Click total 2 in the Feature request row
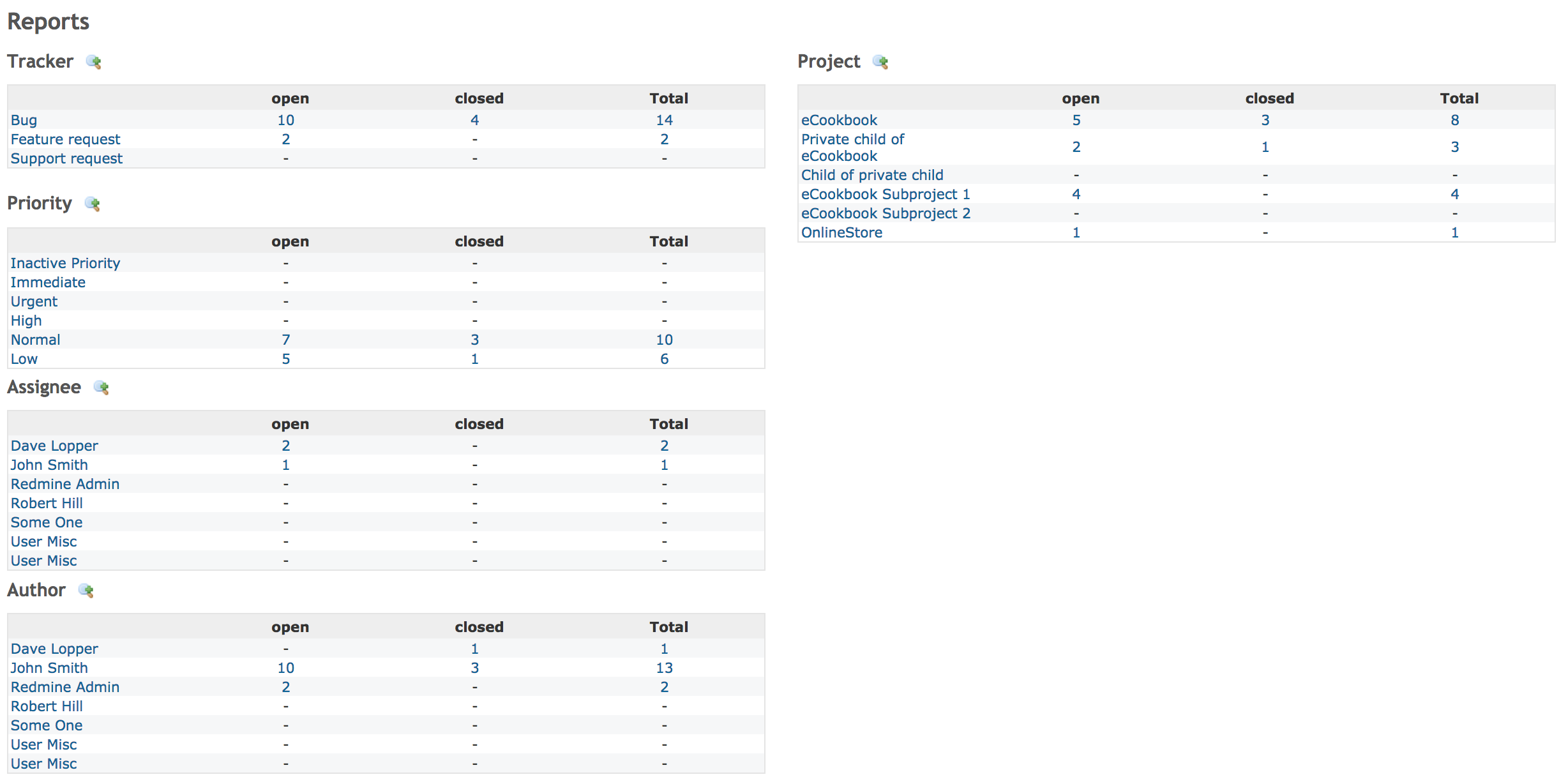Viewport: 1568px width, 777px height. click(665, 139)
